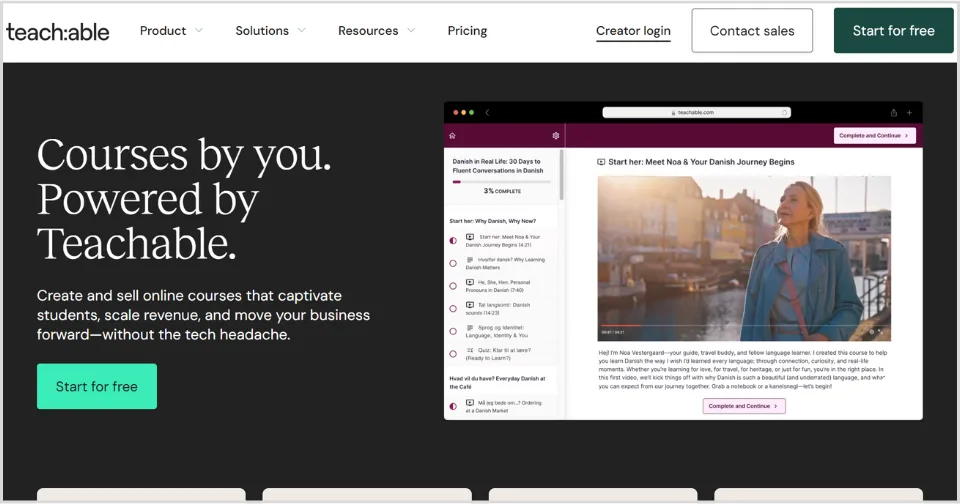
Task: Click video icon beside 'Tal langsomt' lesson
Action: click(470, 305)
